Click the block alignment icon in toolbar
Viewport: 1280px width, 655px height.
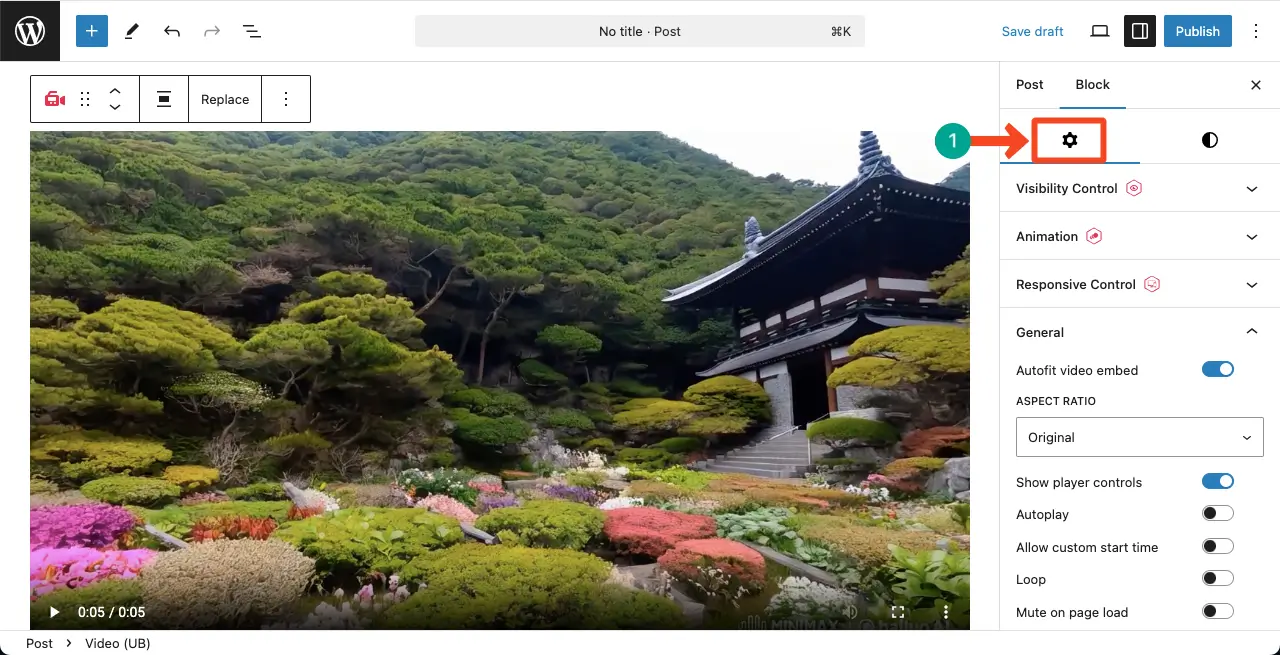coord(164,99)
